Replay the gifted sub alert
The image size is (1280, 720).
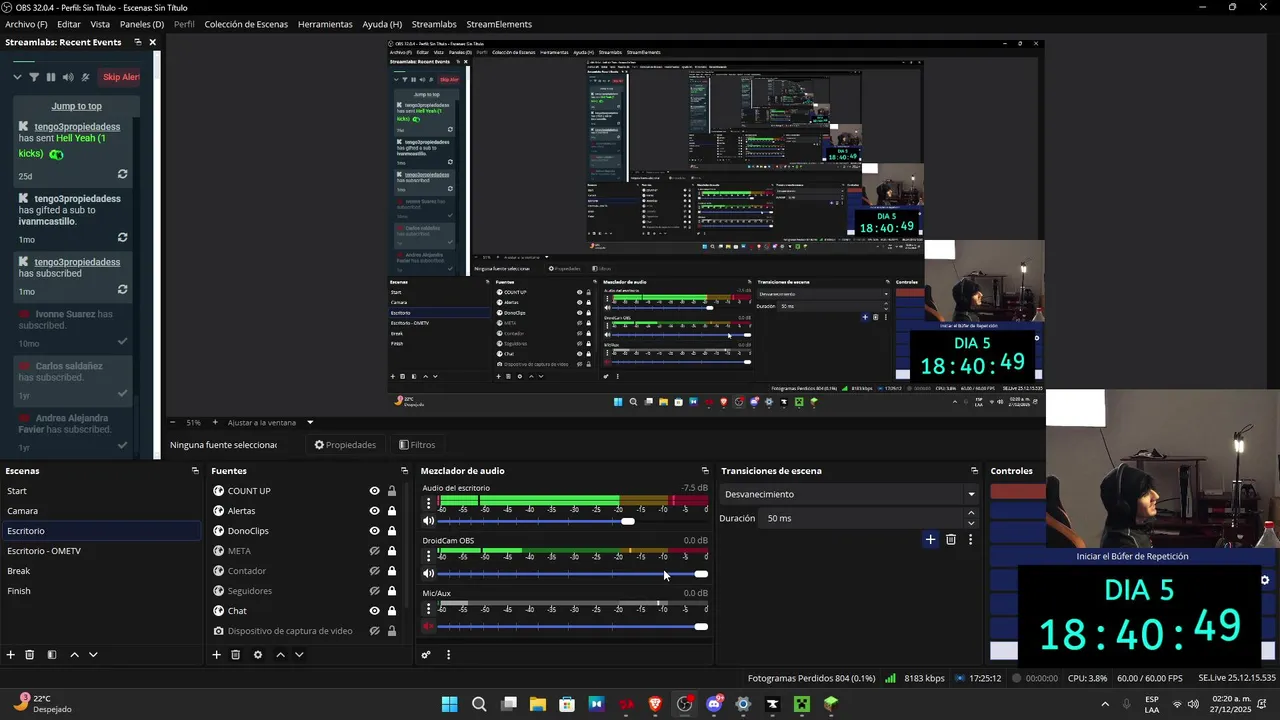(x=122, y=238)
